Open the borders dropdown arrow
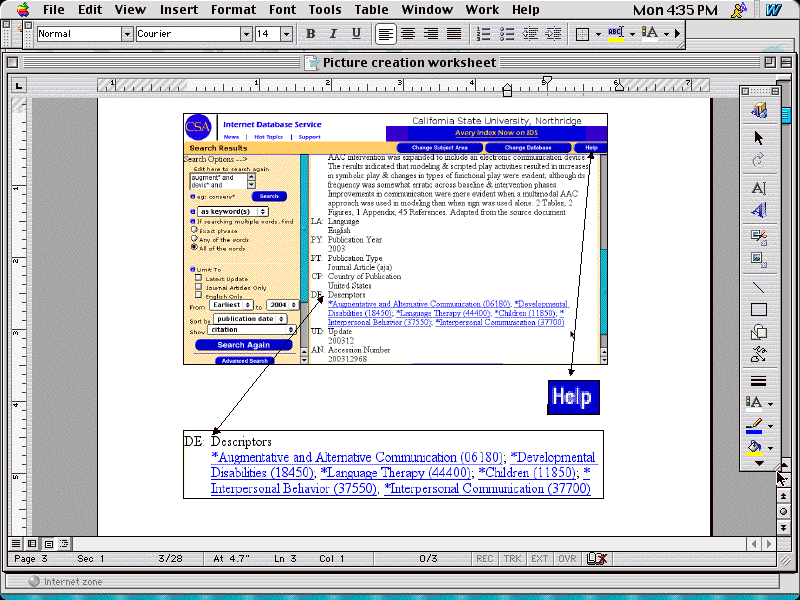The image size is (800, 600). click(598, 34)
